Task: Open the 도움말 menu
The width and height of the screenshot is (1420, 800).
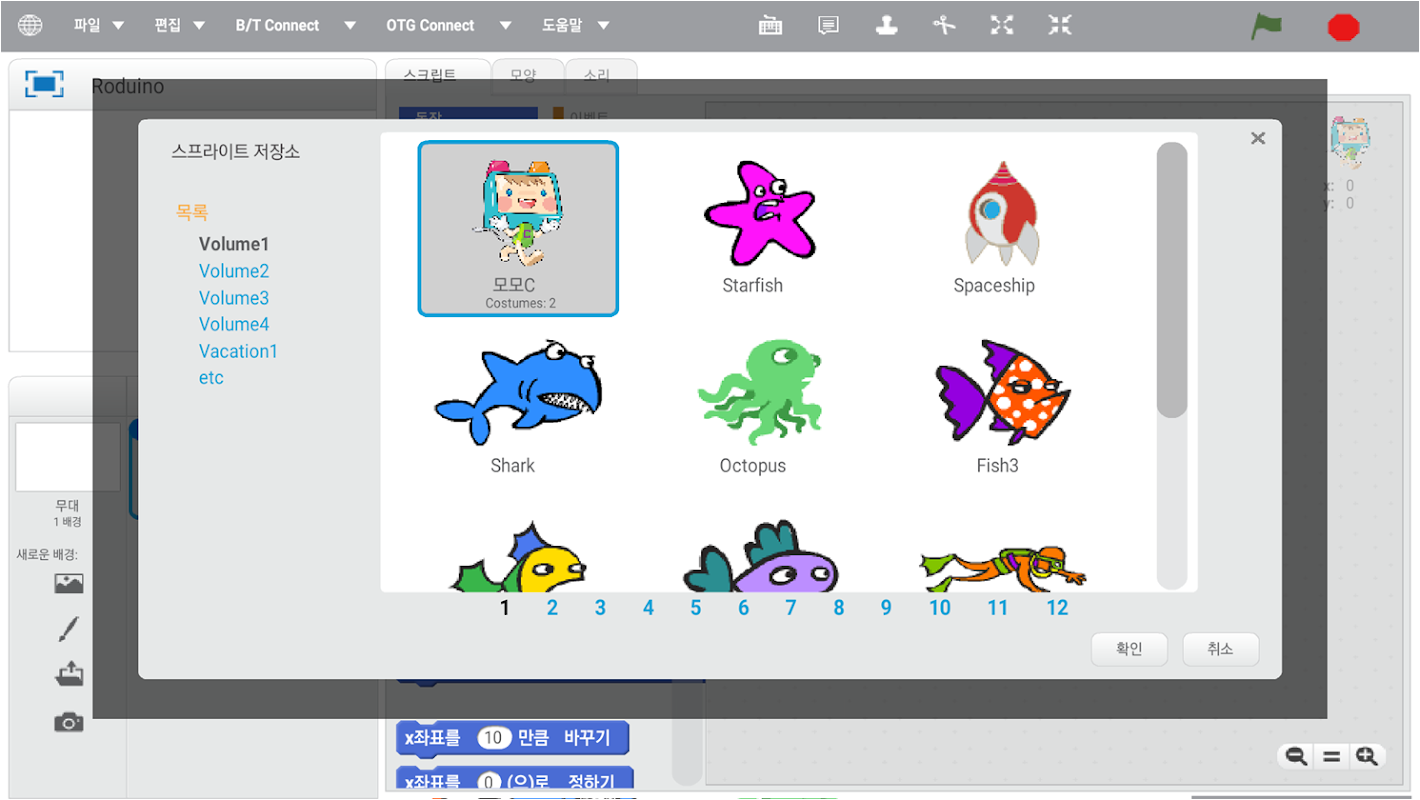Action: click(x=576, y=26)
